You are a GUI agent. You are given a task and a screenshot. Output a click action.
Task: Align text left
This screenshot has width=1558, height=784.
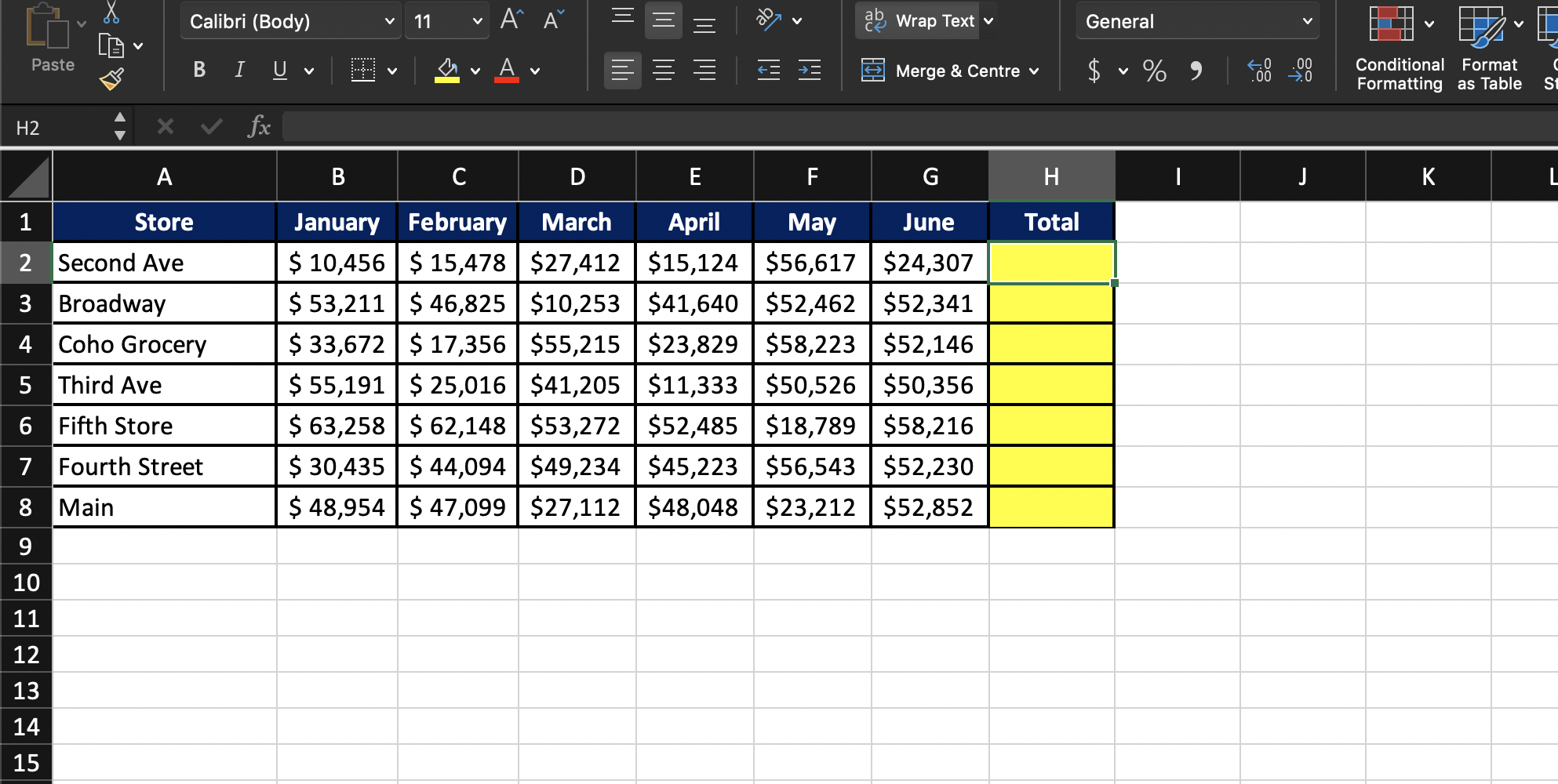pos(623,71)
